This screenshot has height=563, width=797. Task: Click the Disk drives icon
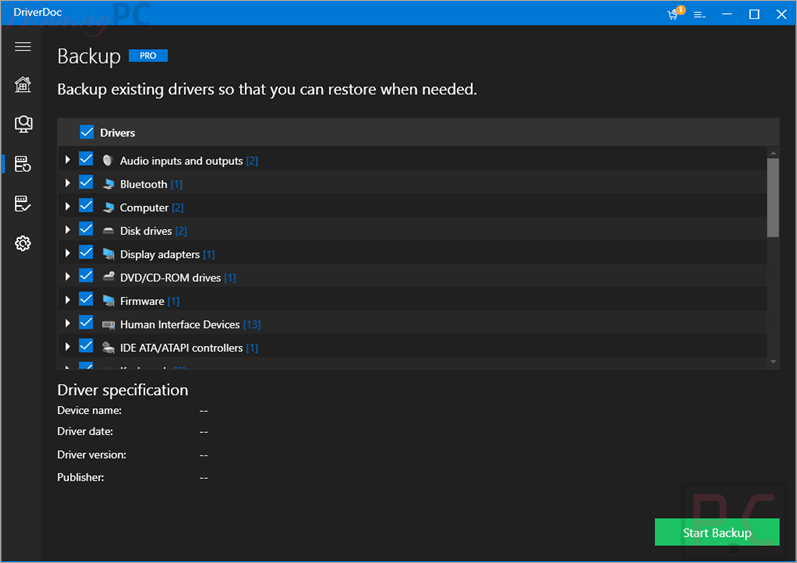click(108, 231)
